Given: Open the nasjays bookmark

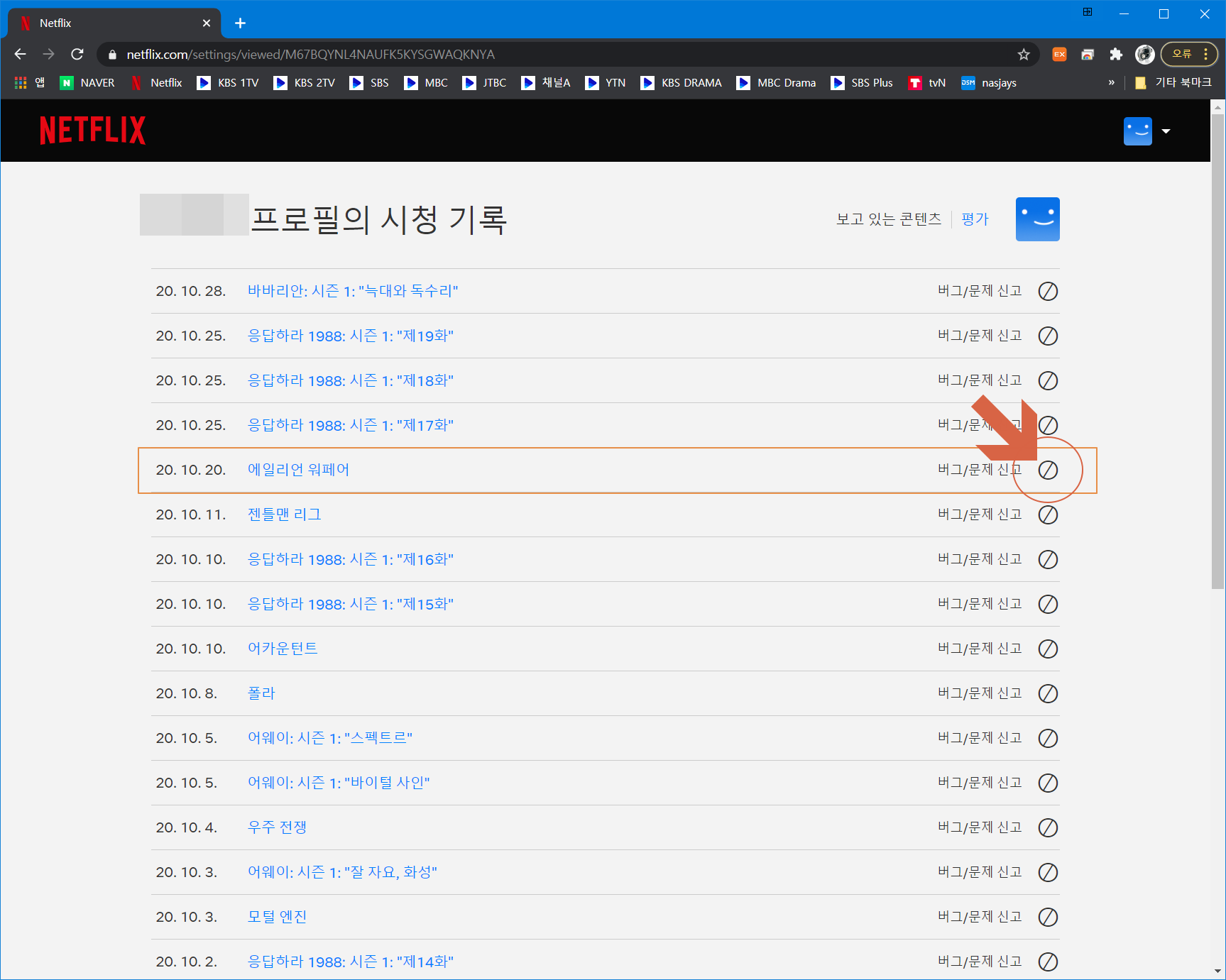Looking at the screenshot, I should click(989, 83).
